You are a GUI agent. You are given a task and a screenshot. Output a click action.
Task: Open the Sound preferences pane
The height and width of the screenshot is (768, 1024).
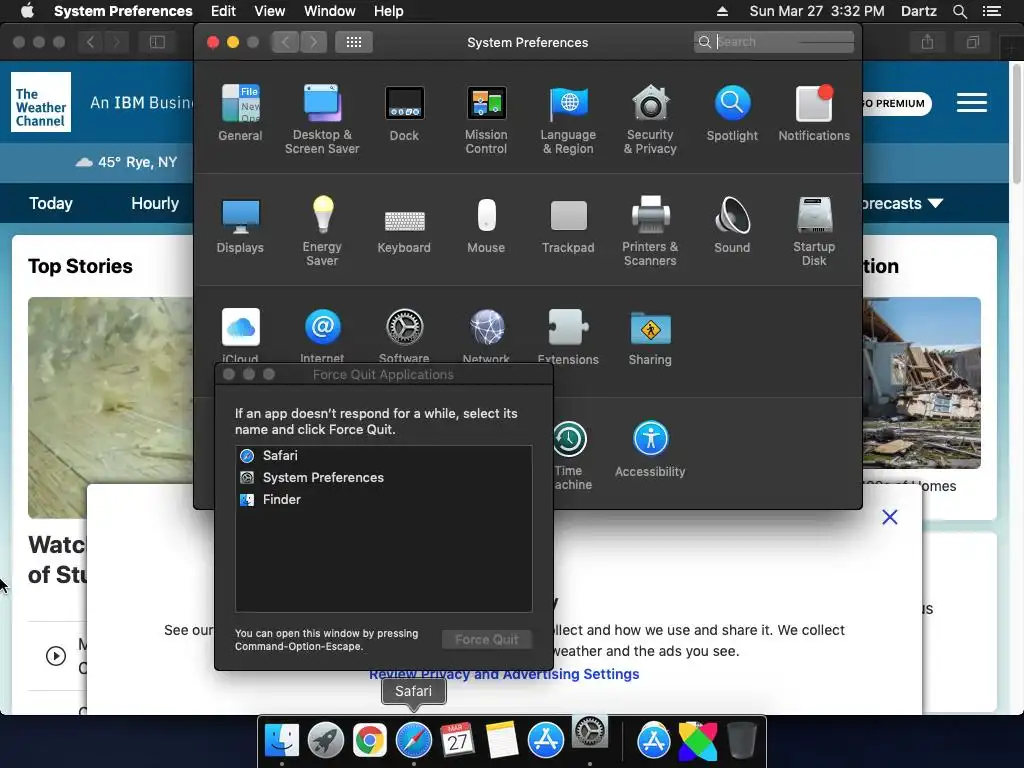click(x=732, y=225)
